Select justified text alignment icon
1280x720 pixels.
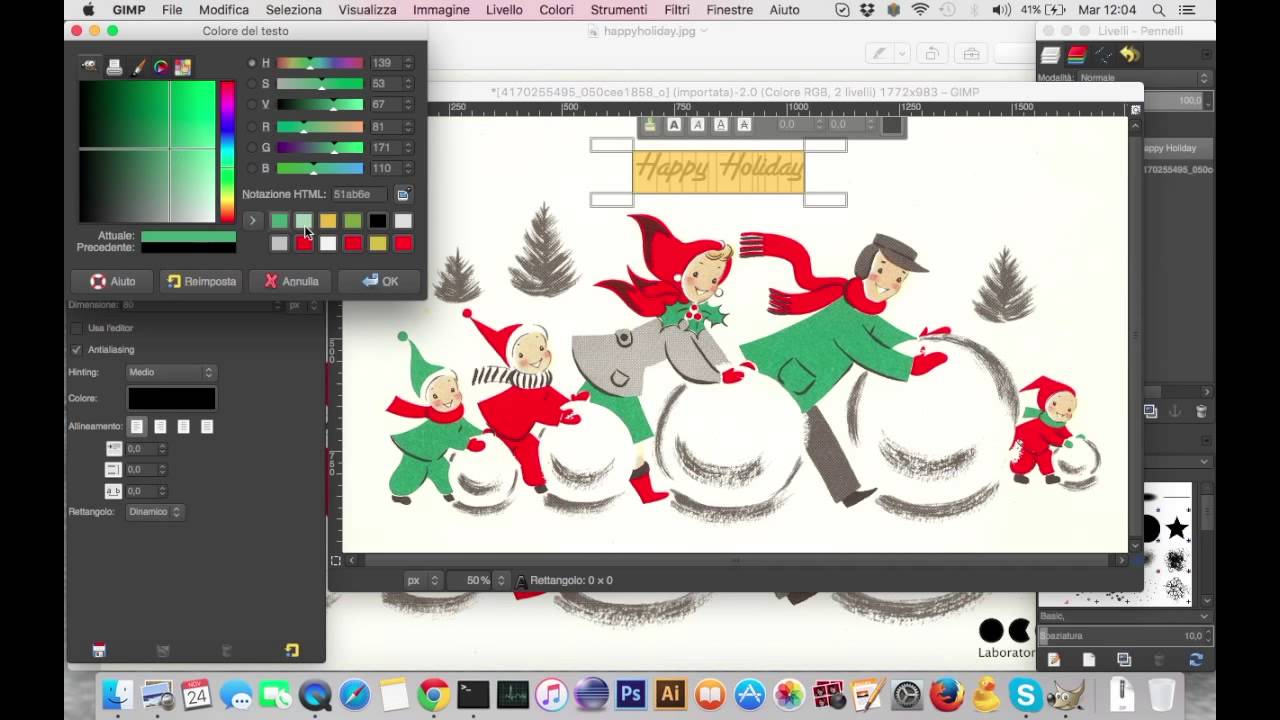point(207,426)
